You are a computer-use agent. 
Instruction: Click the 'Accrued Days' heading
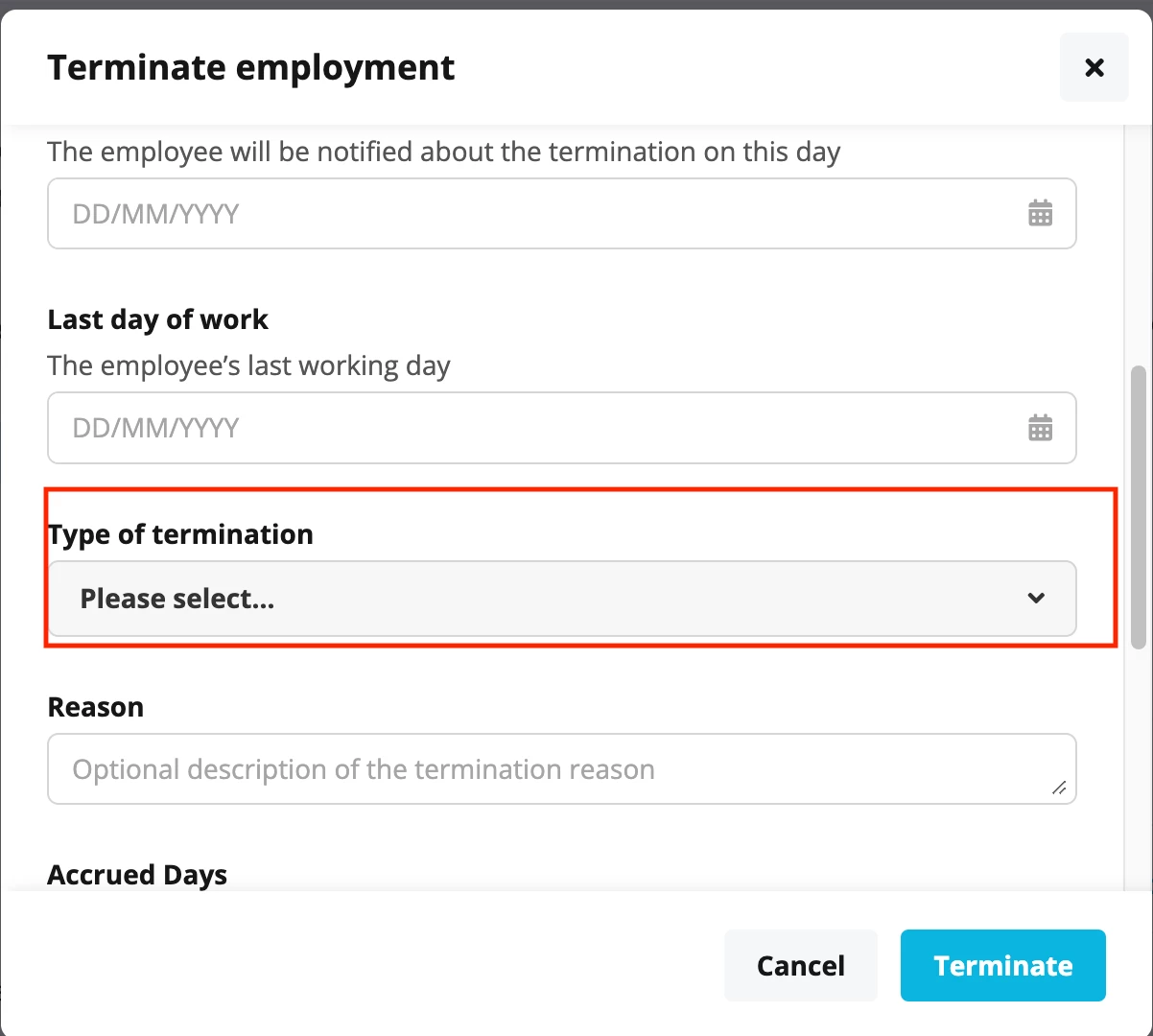(x=137, y=875)
